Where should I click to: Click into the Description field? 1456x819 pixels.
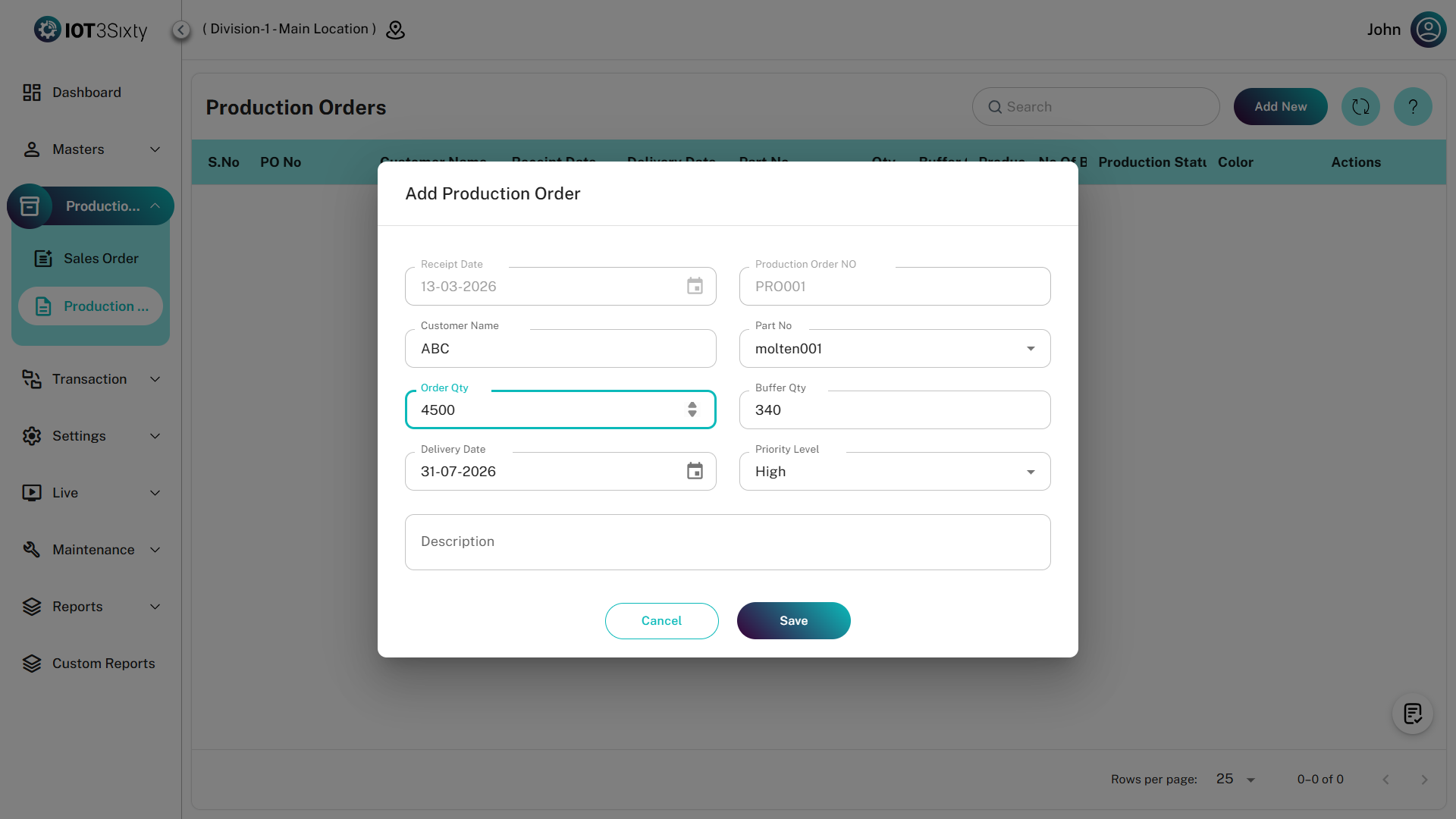point(727,541)
